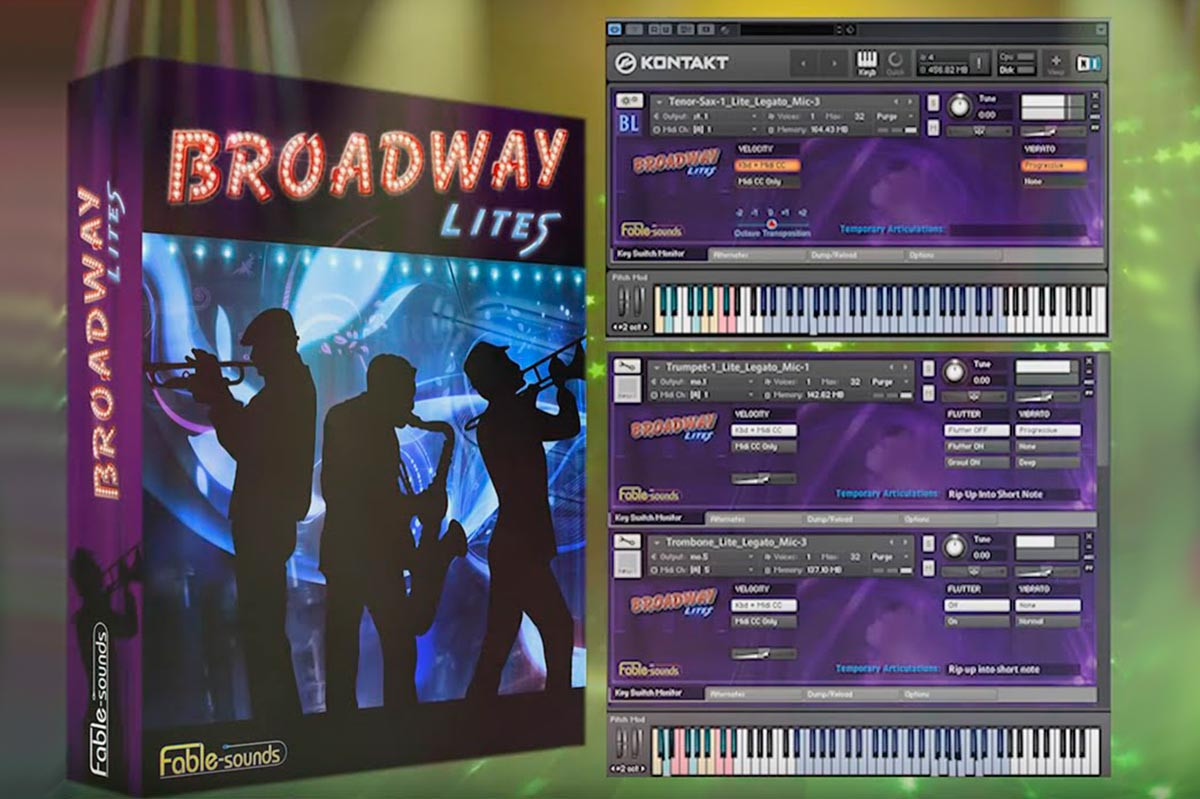Set Trumpet vibrato to Deep
This screenshot has height=799, width=1200.
[x=1047, y=463]
